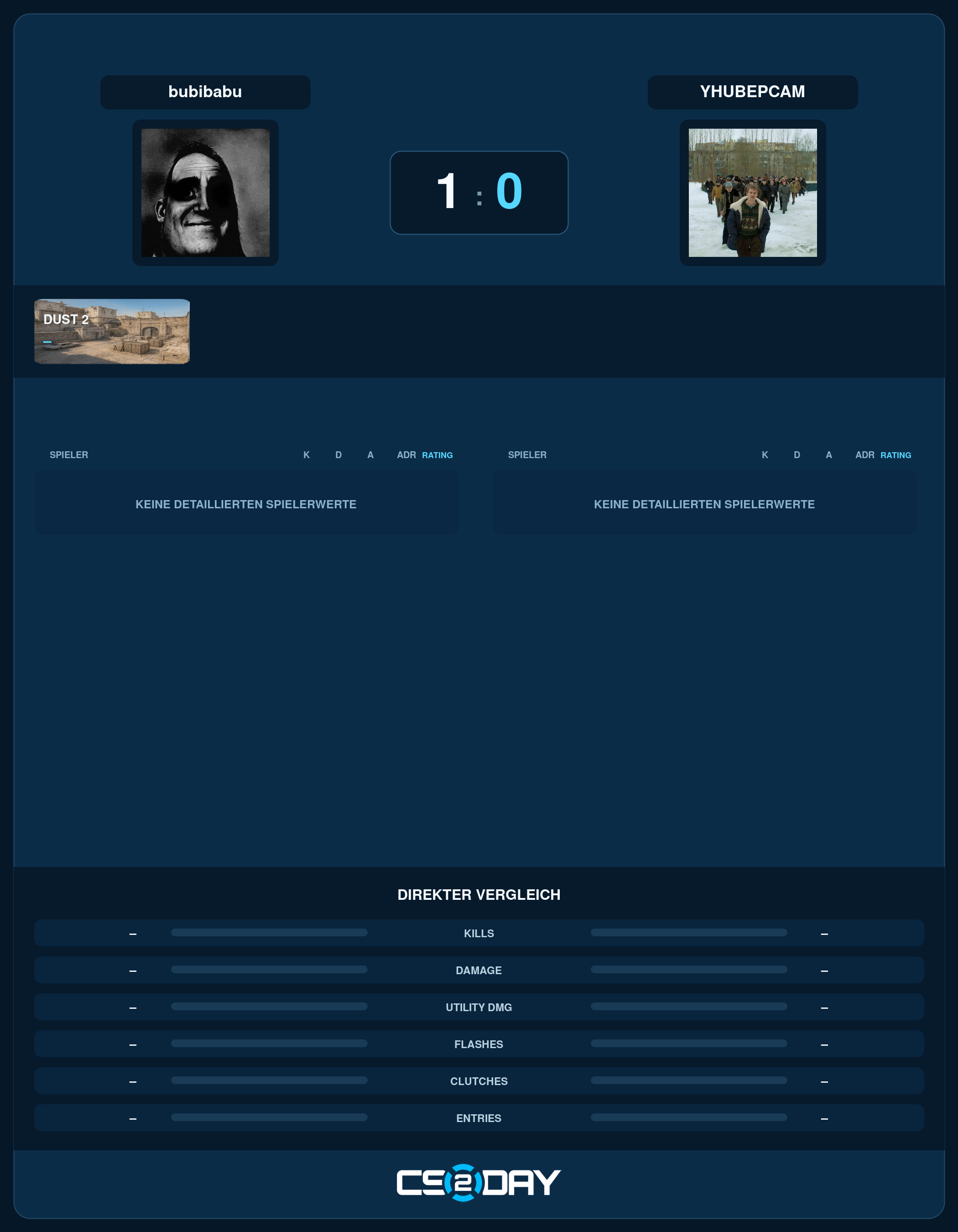Select the CLUTCHES comparison row label
958x1232 pixels.
click(479, 1081)
